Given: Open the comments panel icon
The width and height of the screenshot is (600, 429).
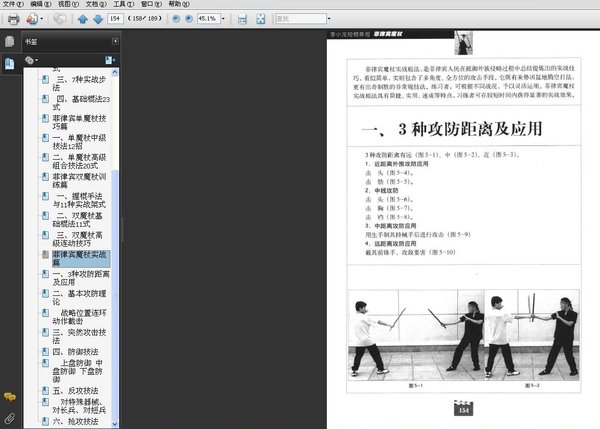Looking at the screenshot, I should (x=10, y=397).
